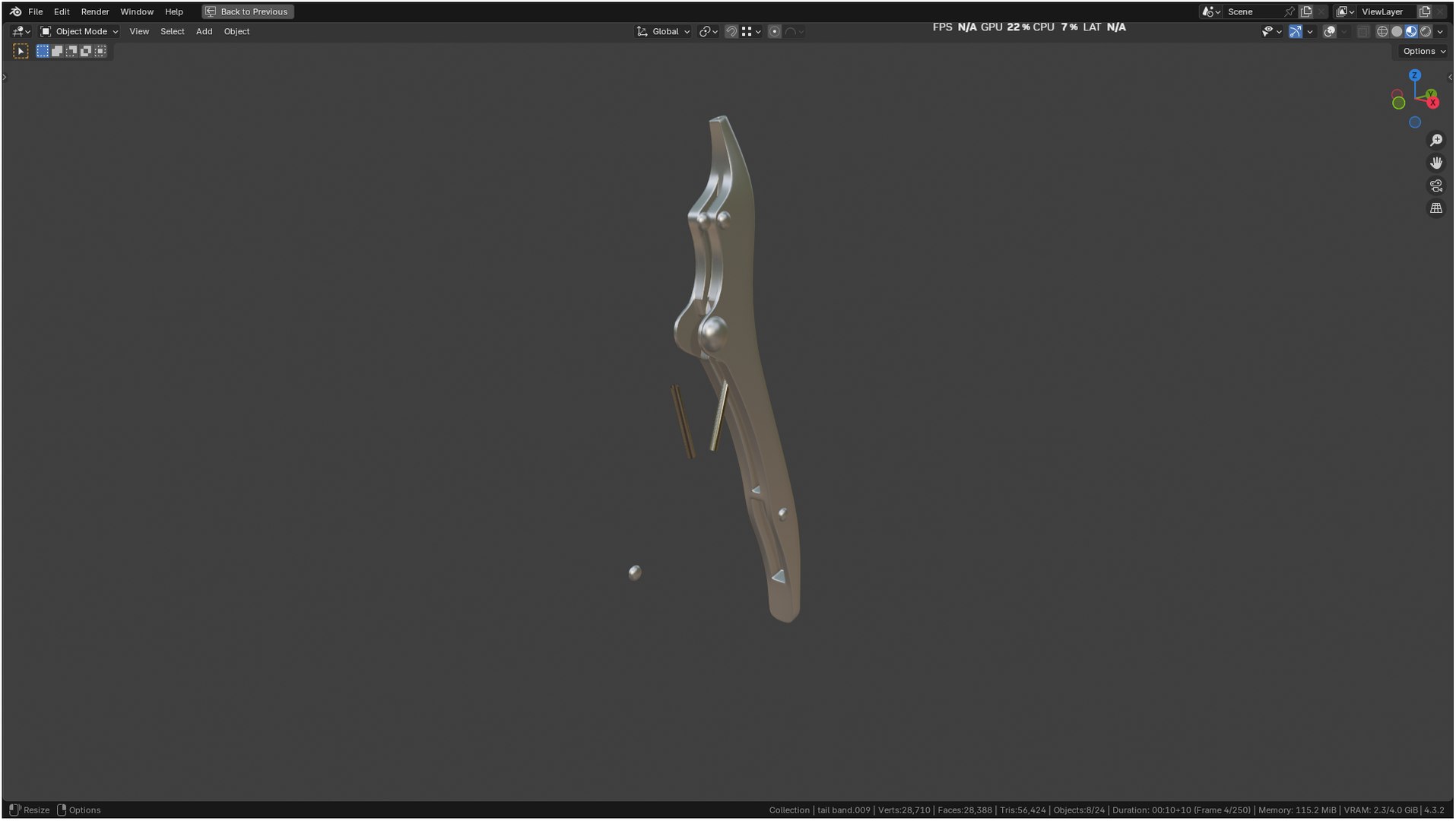Open editor type dropdown
Image resolution: width=1456 pixels, height=821 pixels.
click(21, 31)
